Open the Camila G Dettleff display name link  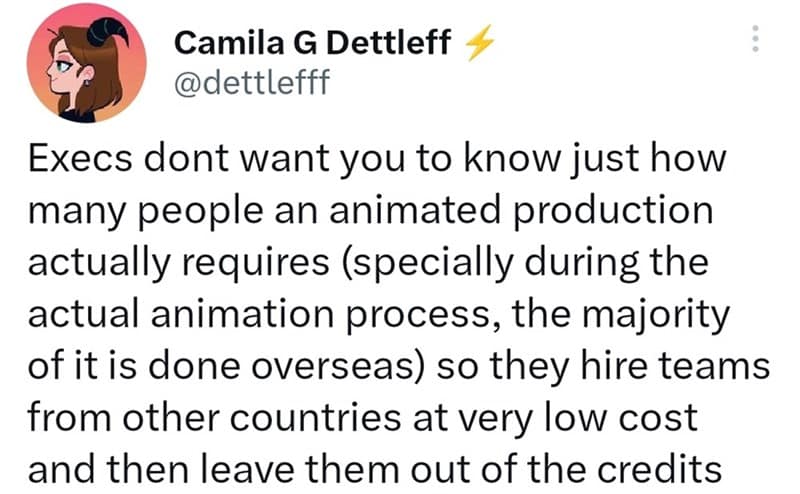pyautogui.click(x=313, y=42)
